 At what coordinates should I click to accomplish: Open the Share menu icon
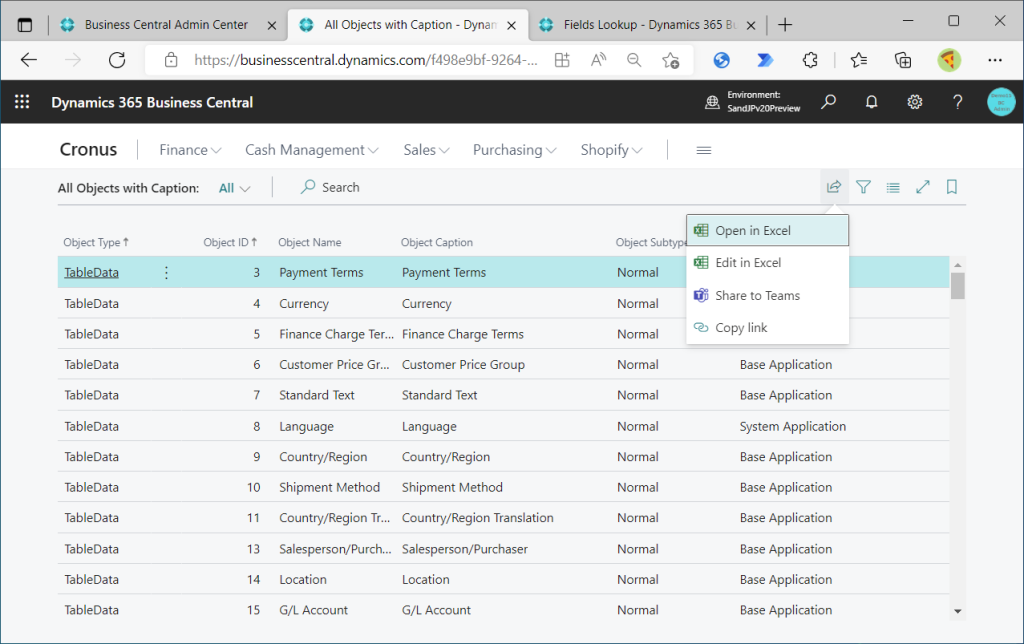[834, 187]
